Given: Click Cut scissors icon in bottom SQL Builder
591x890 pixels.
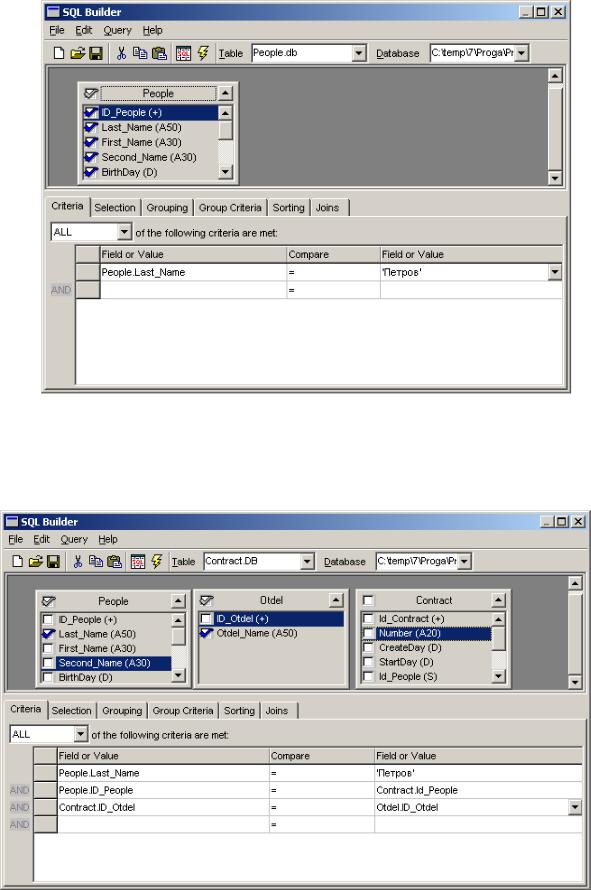Looking at the screenshot, I should [x=78, y=561].
